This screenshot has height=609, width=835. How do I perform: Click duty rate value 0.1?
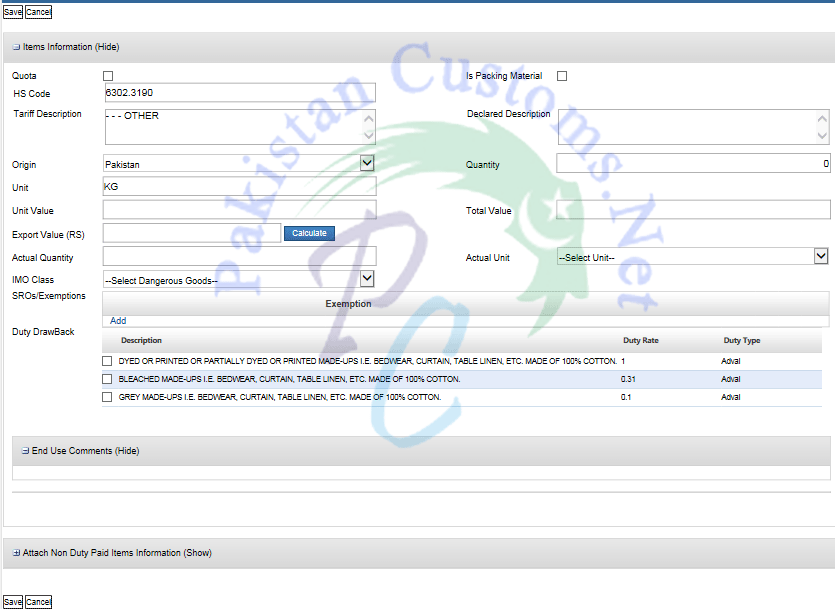626,397
